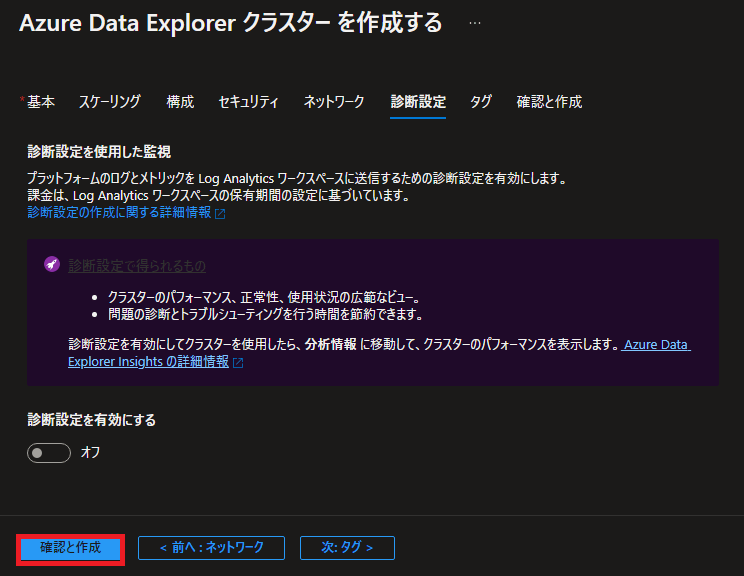Select the 診断設定 tab
Screen dimensions: 744x576
pos(418,102)
